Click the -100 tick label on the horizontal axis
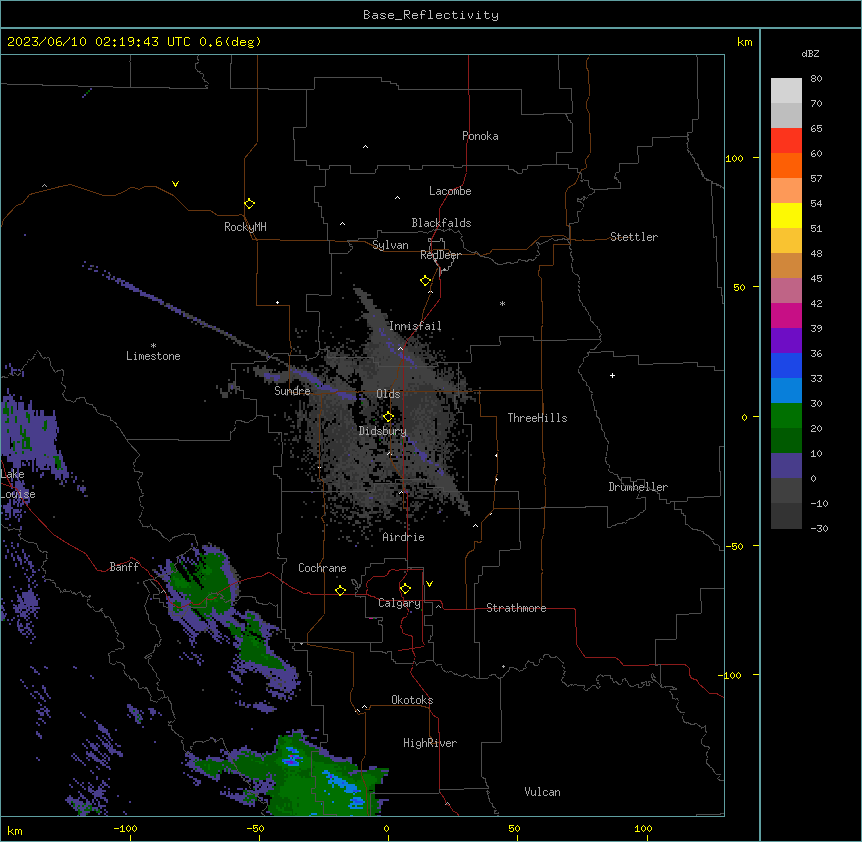862x842 pixels. click(125, 828)
